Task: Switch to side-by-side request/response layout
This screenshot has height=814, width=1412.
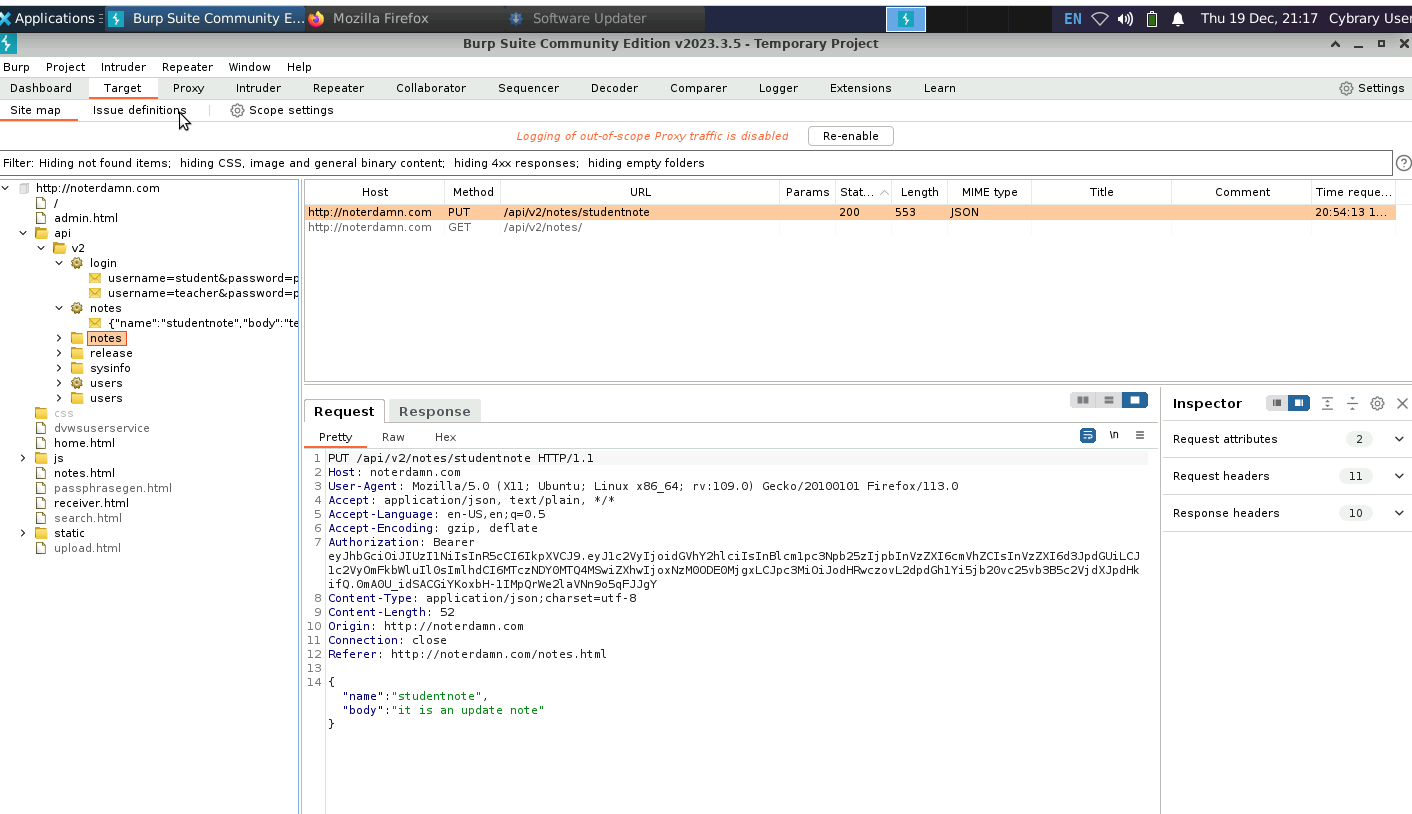Action: point(1083,400)
